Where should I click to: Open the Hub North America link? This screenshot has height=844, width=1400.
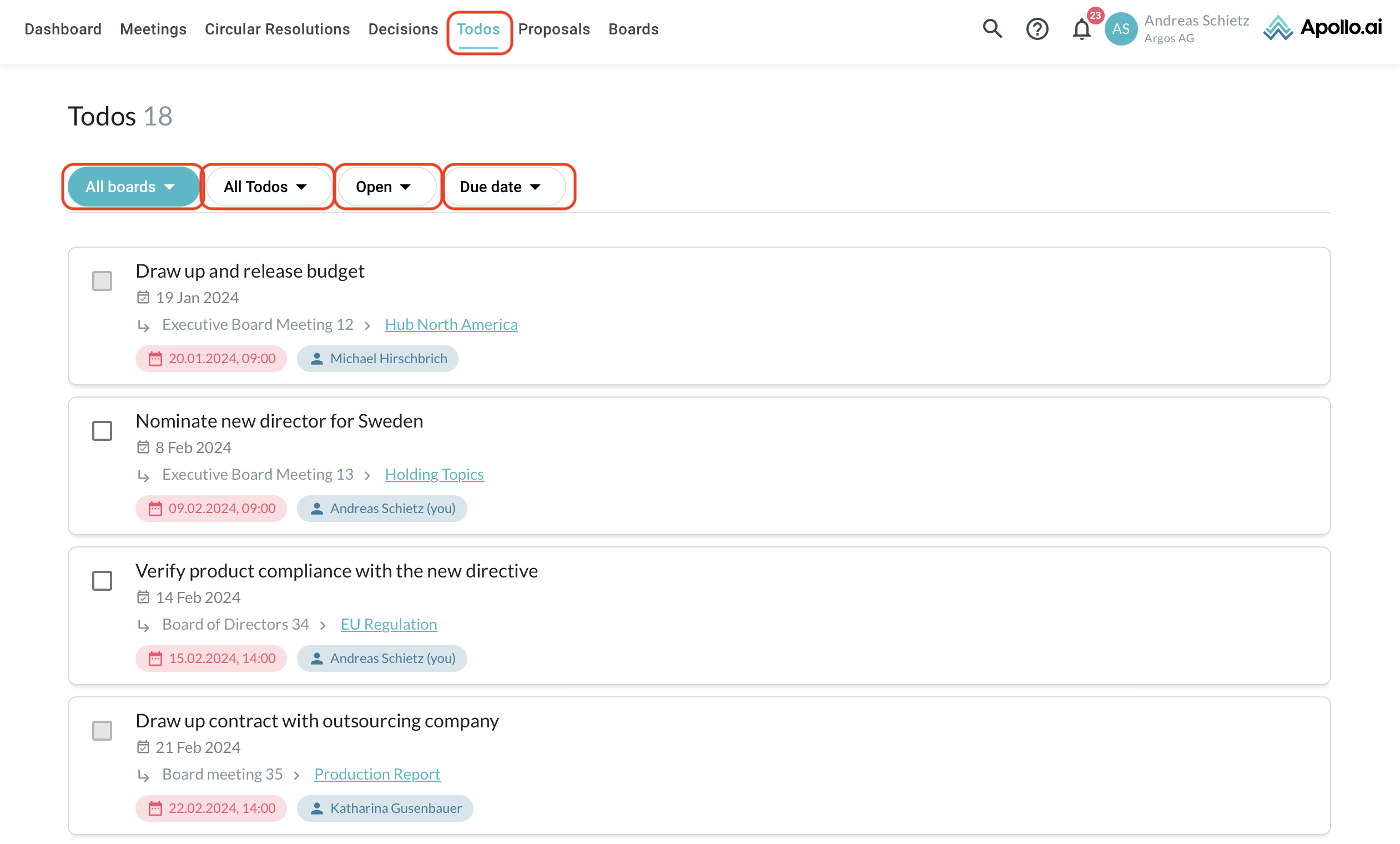click(x=451, y=324)
